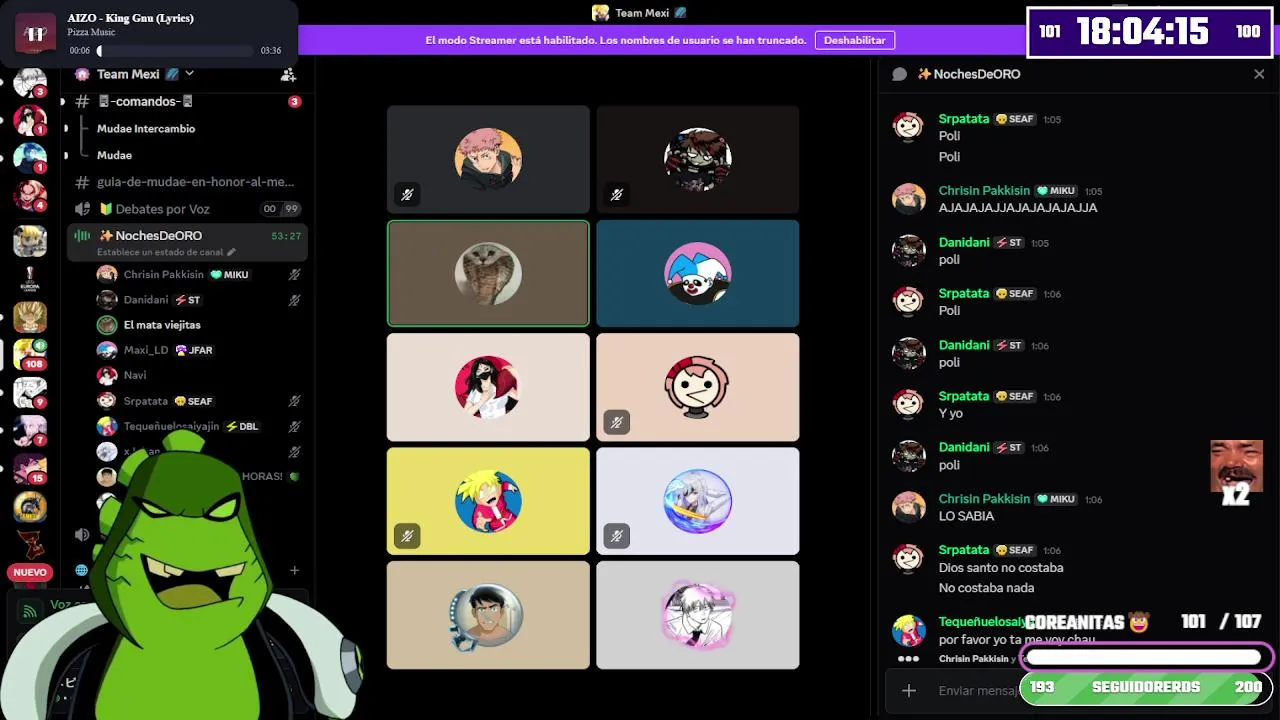Open the server with the 108 badge
Viewport: 1280px width, 720px height.
pos(30,354)
